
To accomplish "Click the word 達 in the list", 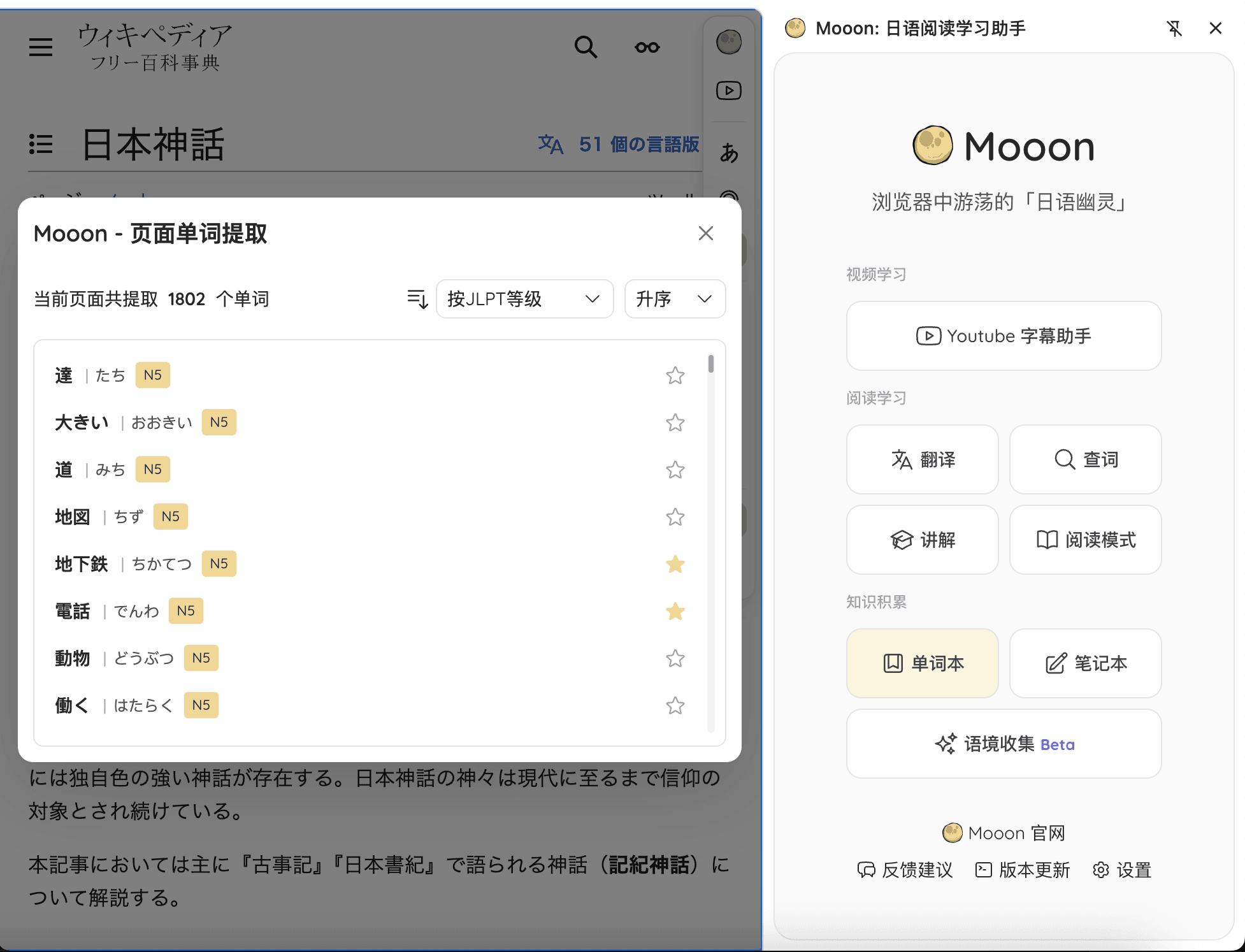I will point(64,375).
